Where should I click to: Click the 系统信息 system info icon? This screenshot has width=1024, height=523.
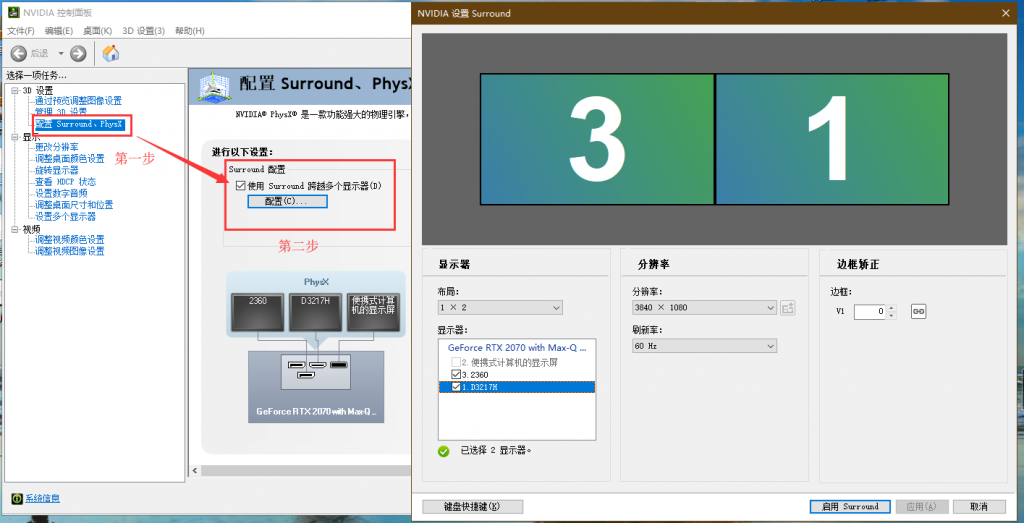click(17, 498)
